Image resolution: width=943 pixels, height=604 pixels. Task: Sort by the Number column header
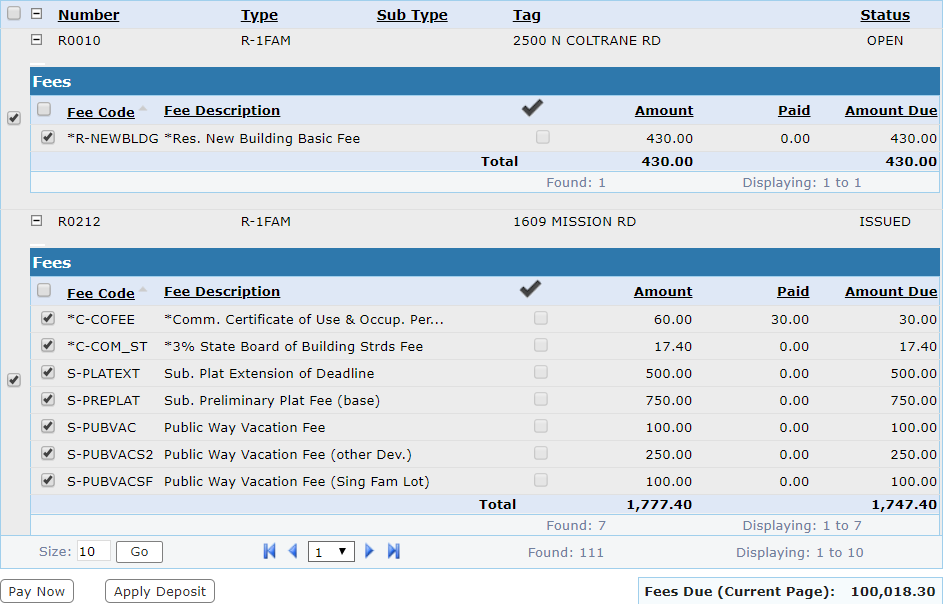88,15
